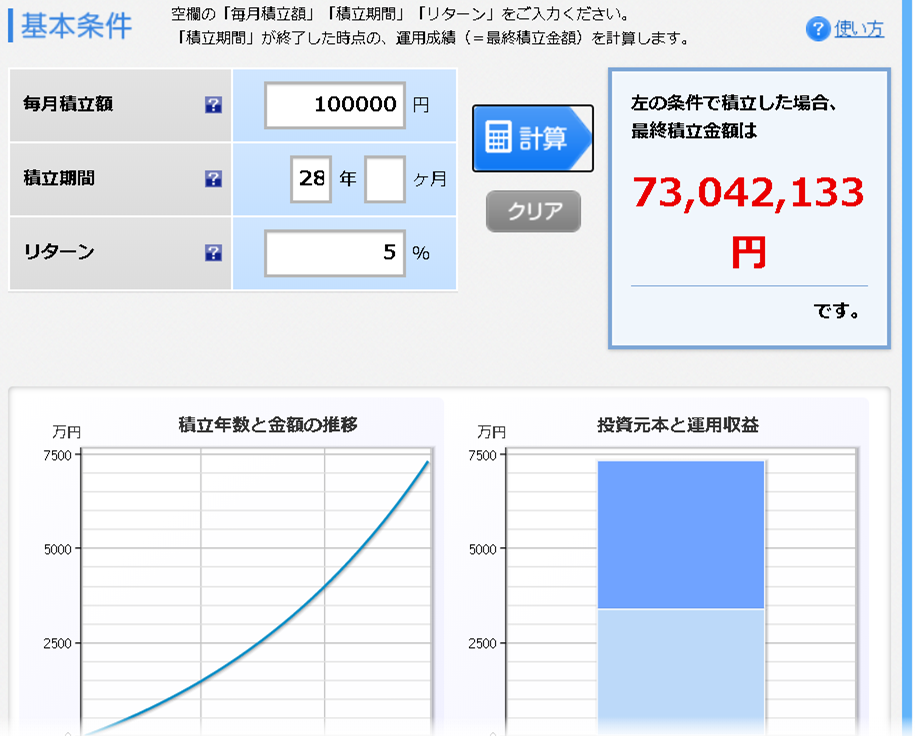Image resolution: width=915 pixels, height=736 pixels.
Task: Focus the empty ヶ月 months input field
Action: [x=385, y=179]
